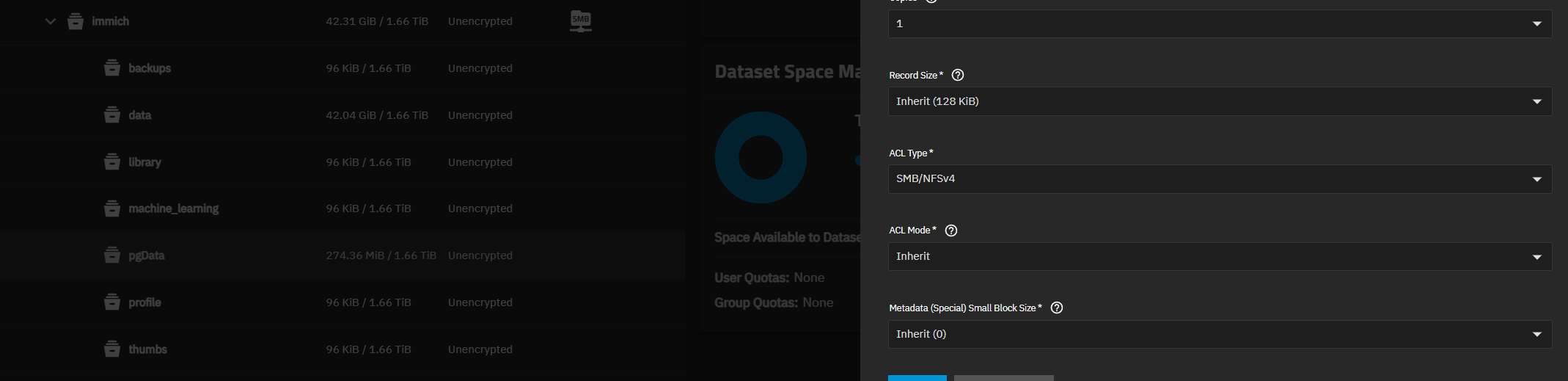Click the SMB share icon on immich

tap(581, 21)
